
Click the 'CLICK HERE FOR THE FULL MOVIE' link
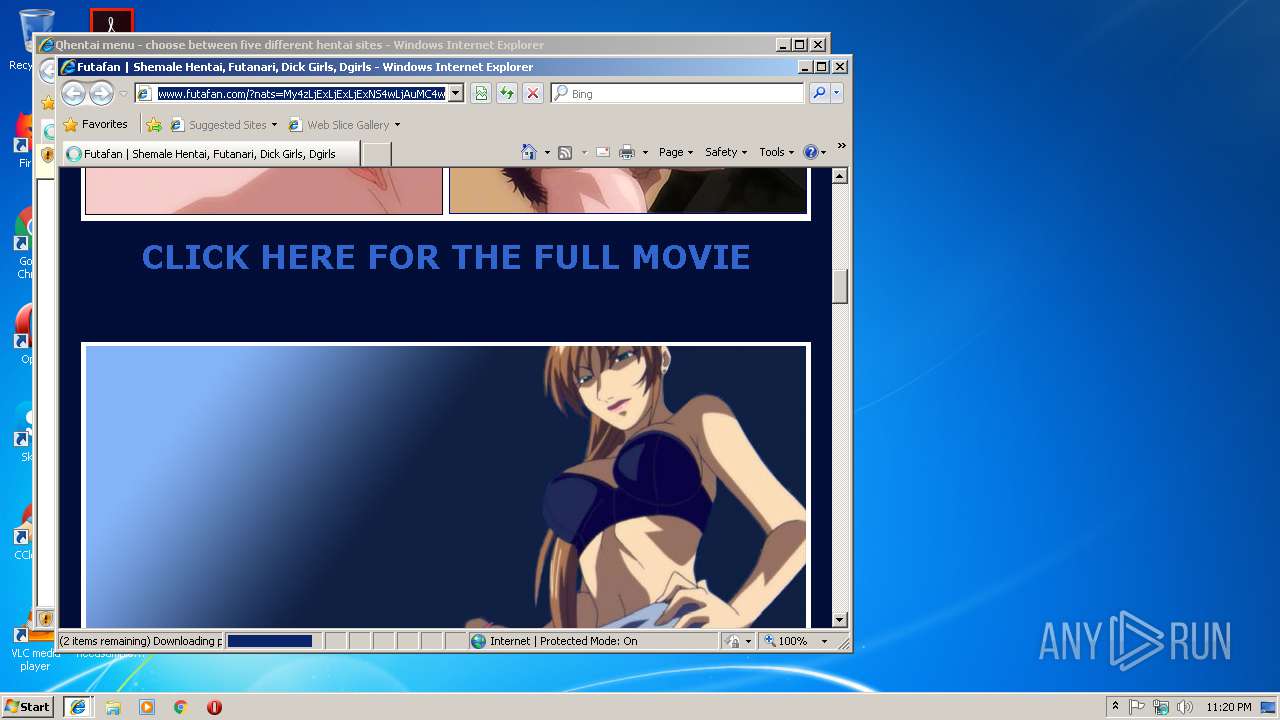pyautogui.click(x=446, y=257)
